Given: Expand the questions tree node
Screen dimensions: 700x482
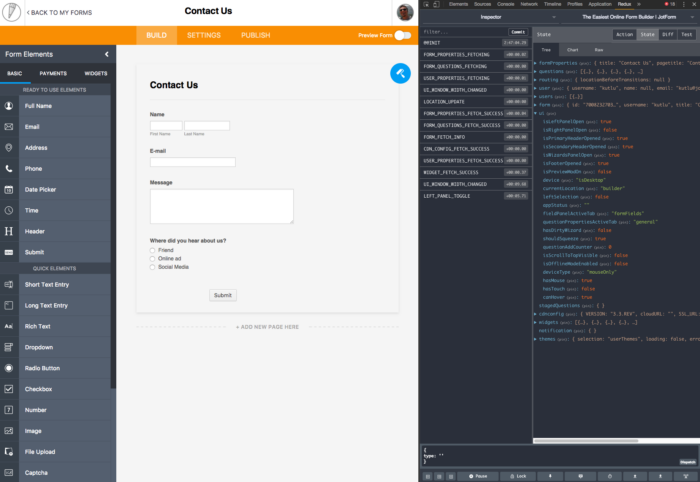Looking at the screenshot, I should point(535,71).
